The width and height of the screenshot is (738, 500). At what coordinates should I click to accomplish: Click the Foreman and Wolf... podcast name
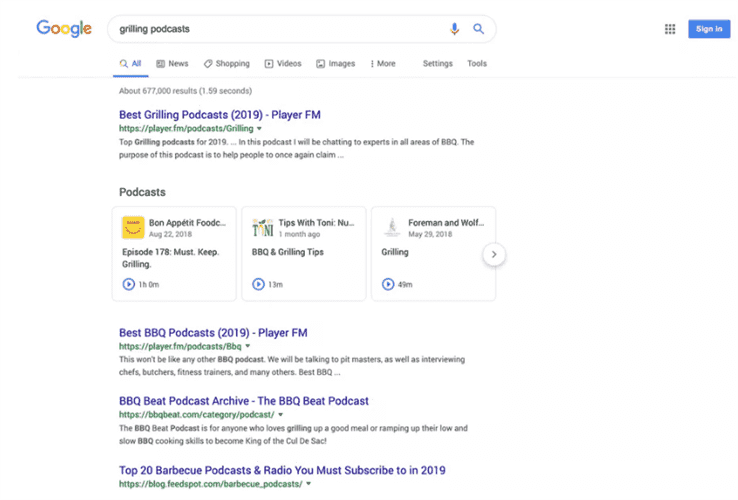point(446,223)
